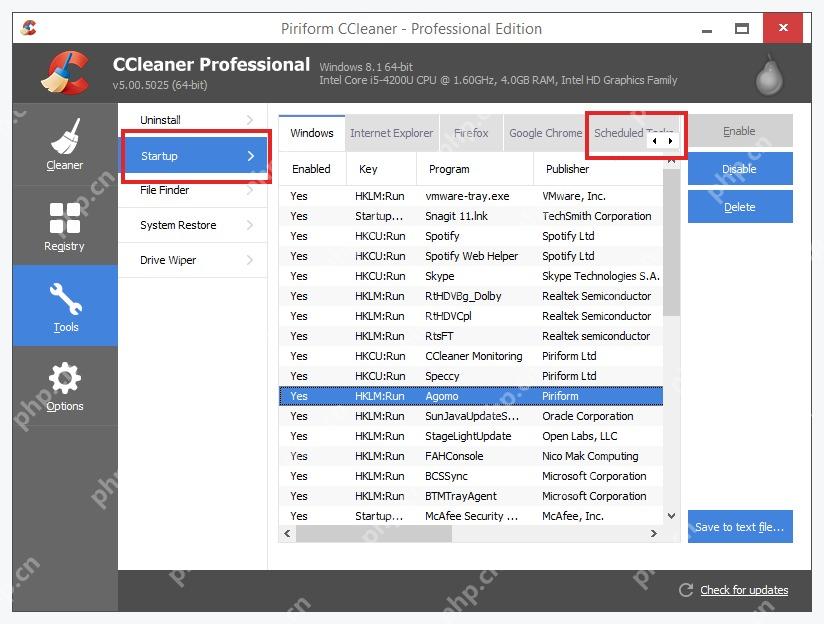The width and height of the screenshot is (824, 624).
Task: Select the CCleaner Monitoring row
Action: 471,356
